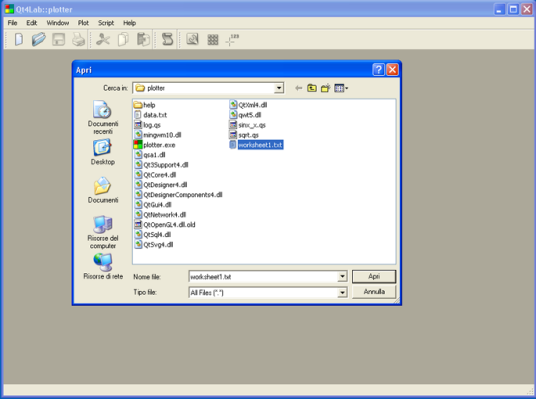The image size is (536, 399).
Task: Close the Apri dialog
Action: pos(392,70)
